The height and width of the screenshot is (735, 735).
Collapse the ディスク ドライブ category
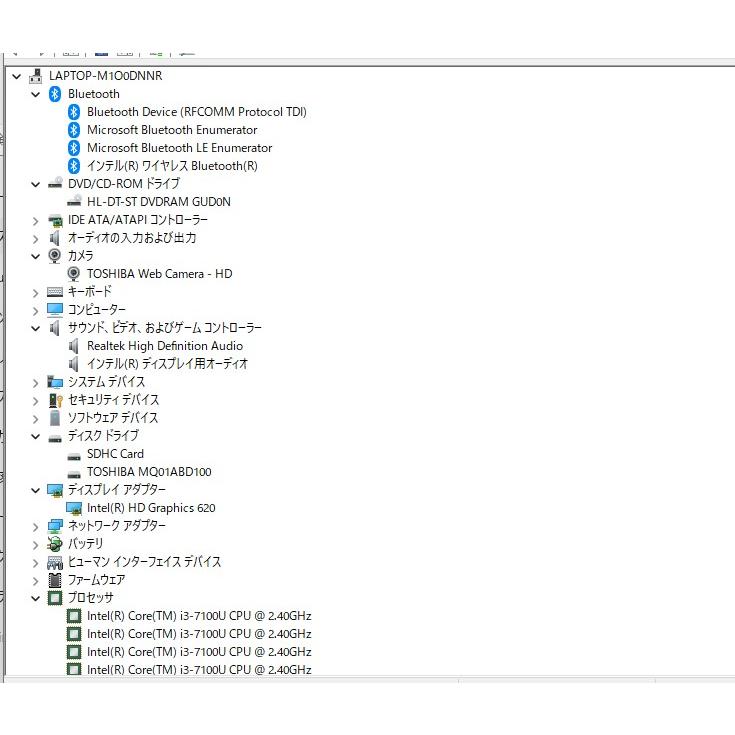tap(36, 437)
